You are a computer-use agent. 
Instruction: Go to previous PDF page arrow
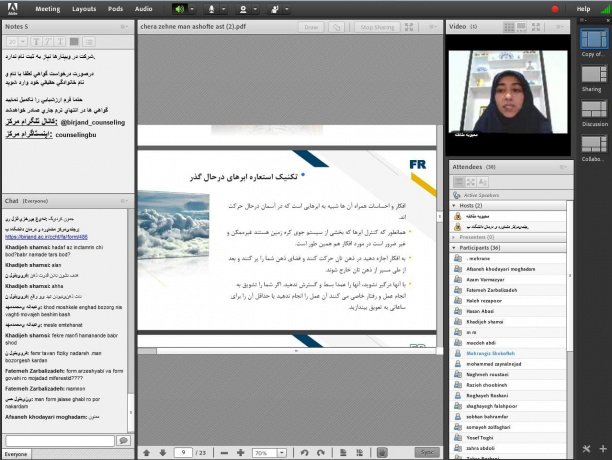click(x=146, y=453)
